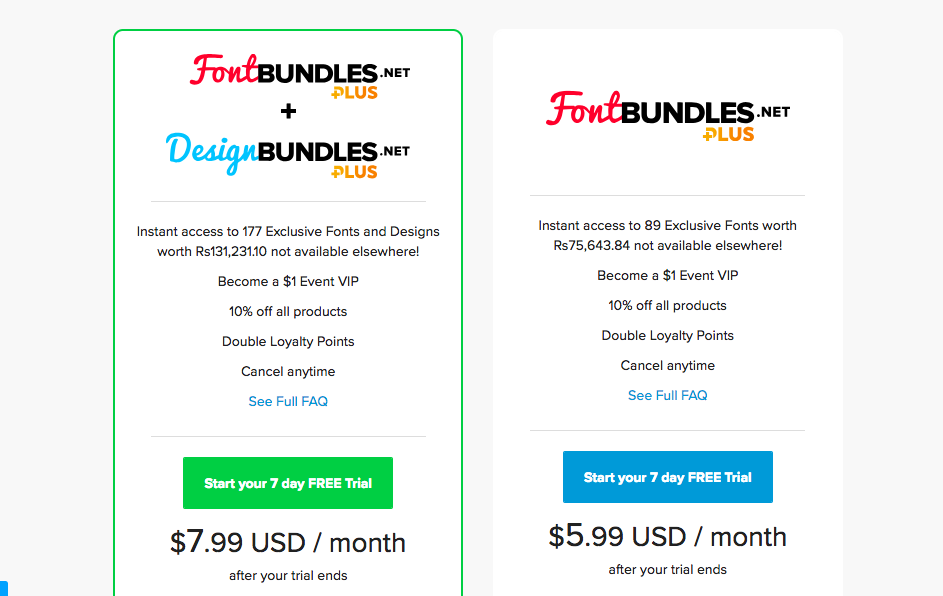This screenshot has width=943, height=596.
Task: Start the green 7 day FREE Trial
Action: click(x=288, y=483)
